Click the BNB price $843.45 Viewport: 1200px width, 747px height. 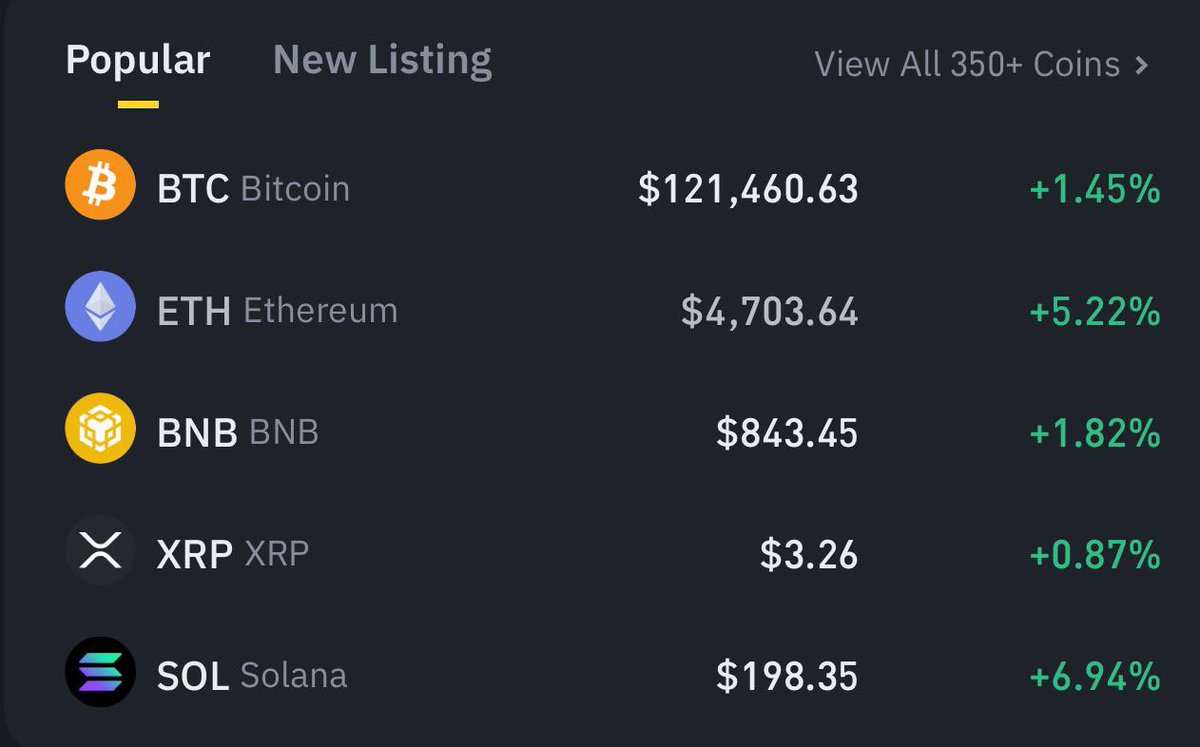pyautogui.click(x=787, y=433)
